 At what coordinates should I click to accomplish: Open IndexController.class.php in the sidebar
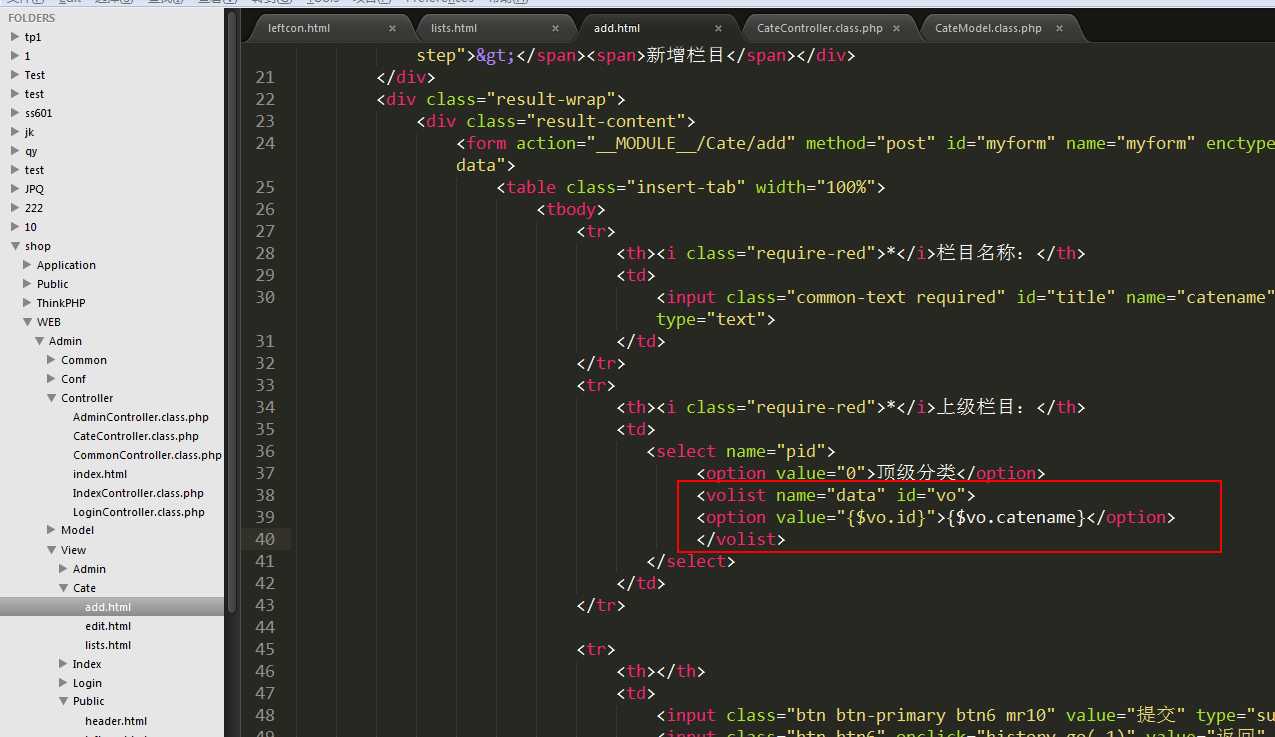[138, 493]
